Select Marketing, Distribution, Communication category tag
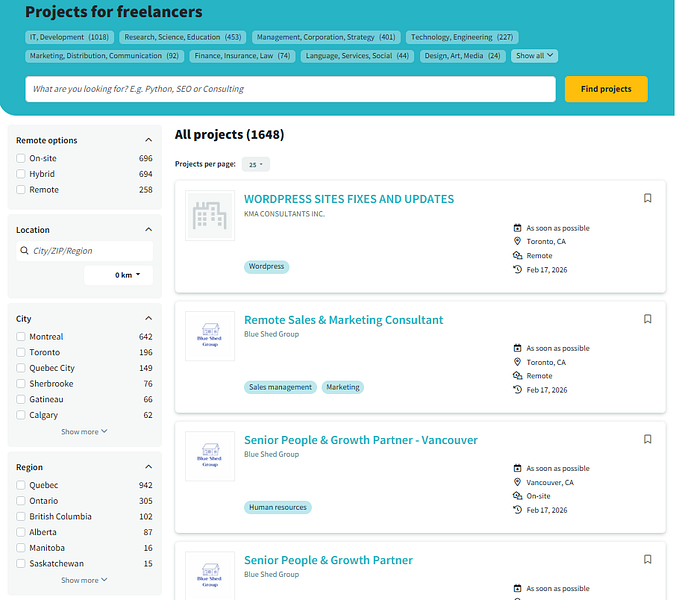 coord(104,56)
